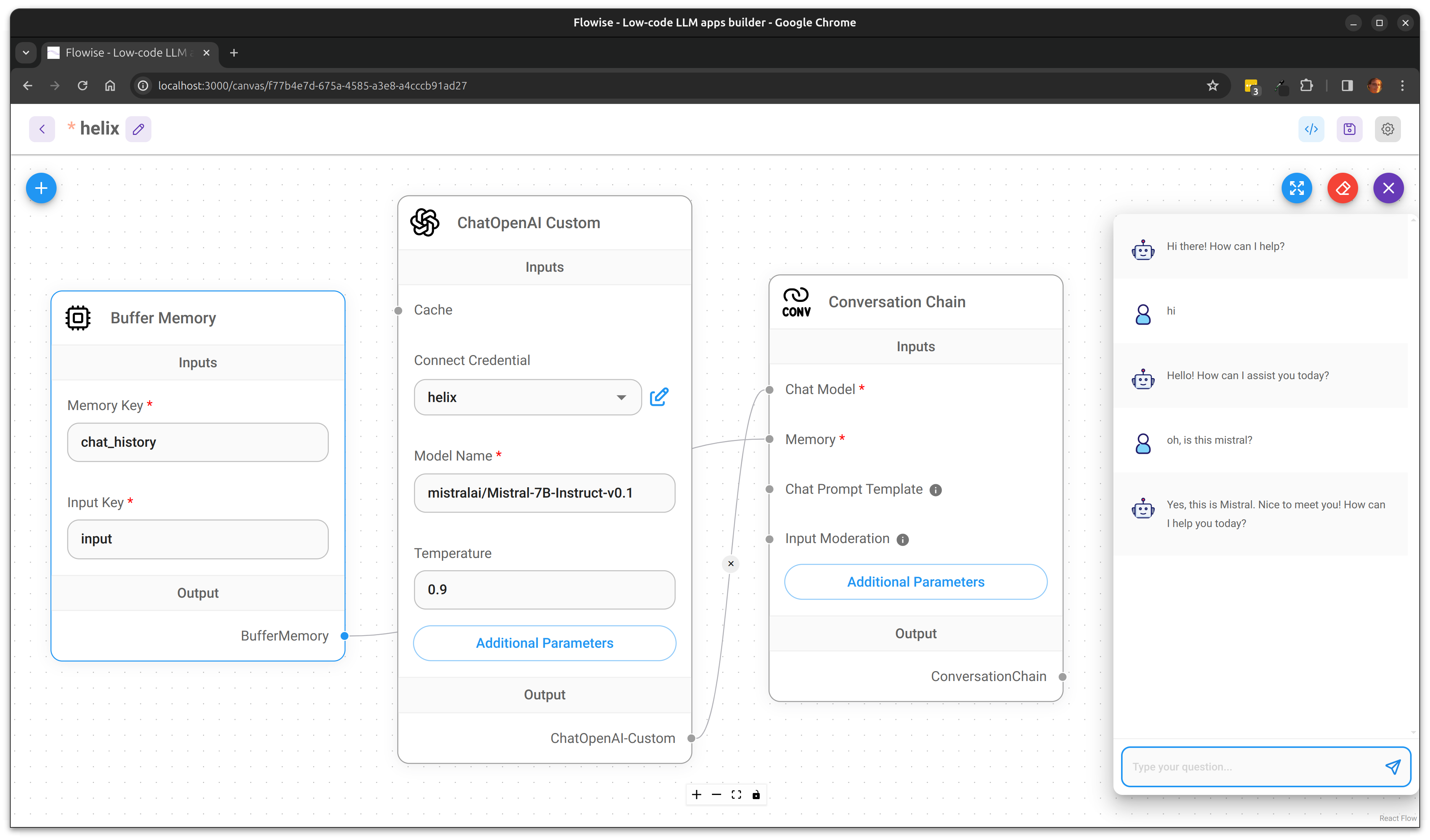Open ChatOpenAI Additional Parameters
Viewport: 1430px width, 840px height.
[x=545, y=643]
